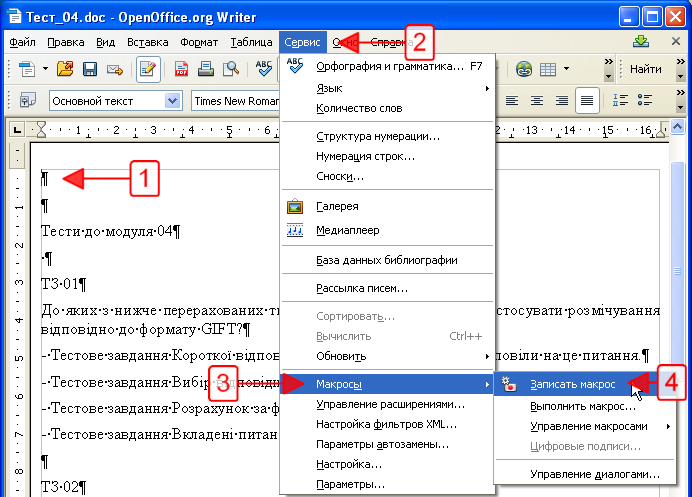Select Количество слов

click(x=387, y=108)
